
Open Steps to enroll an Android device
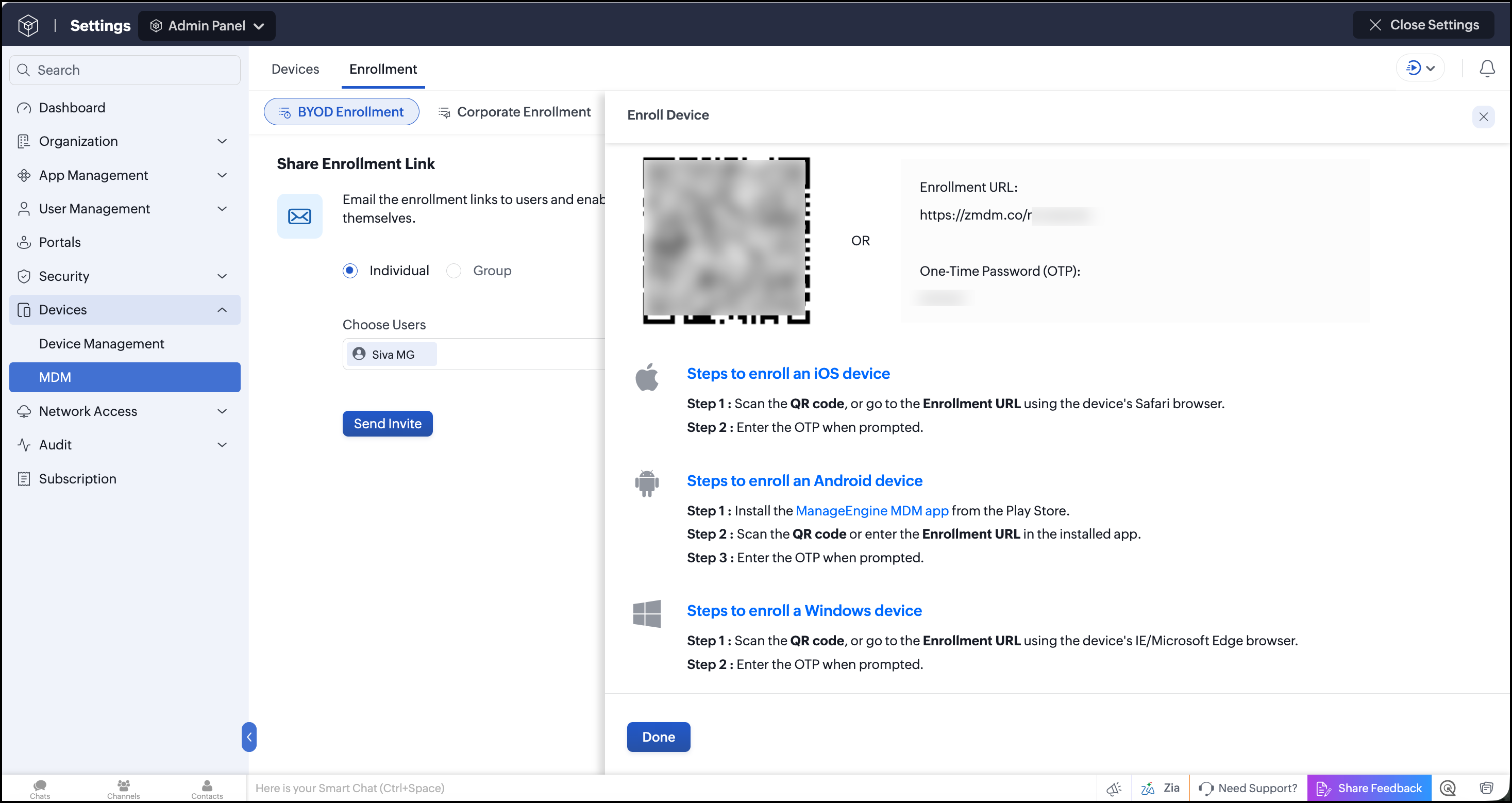(x=805, y=480)
